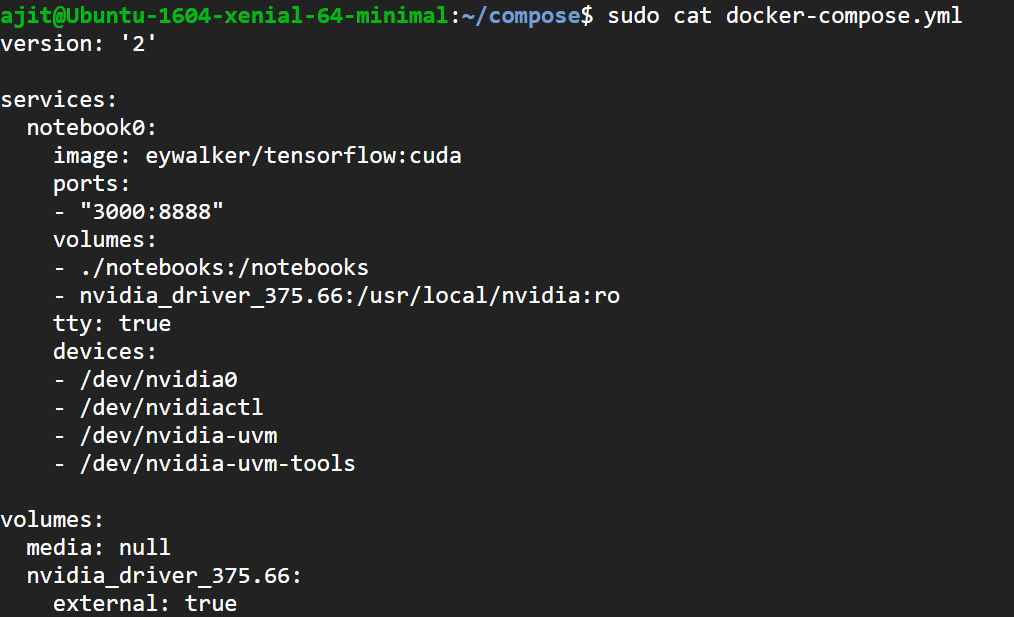The image size is (1014, 617).
Task: Click the "3000:8888" port mapping
Action: [152, 212]
